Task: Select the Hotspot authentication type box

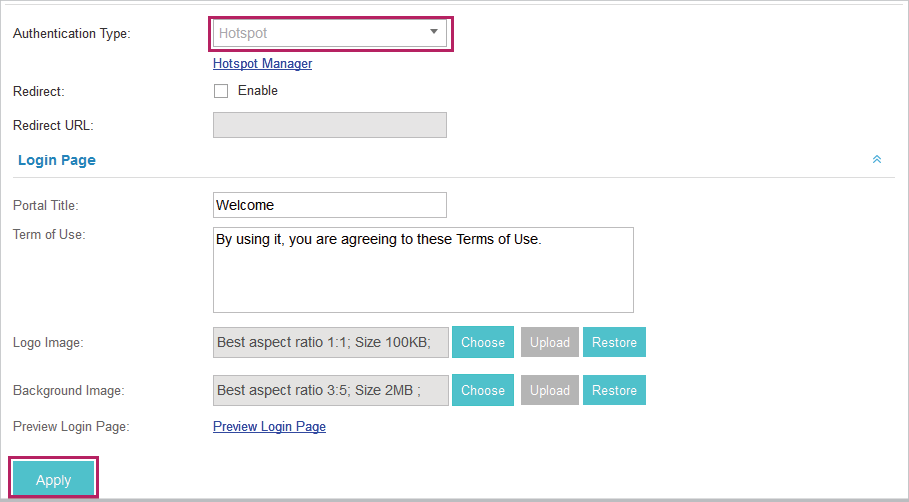Action: point(330,33)
